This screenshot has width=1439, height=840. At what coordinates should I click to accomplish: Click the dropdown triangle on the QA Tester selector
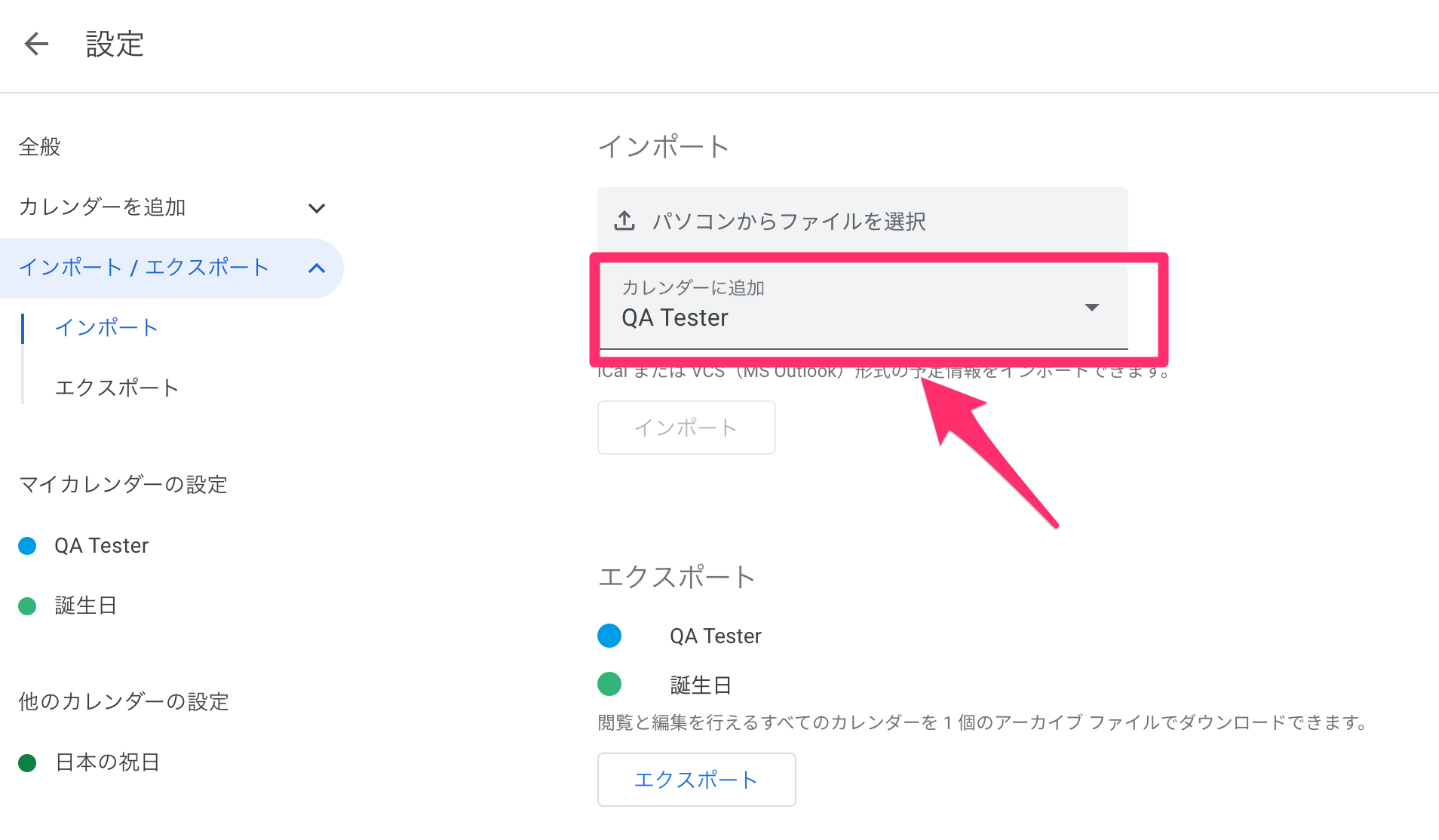pyautogui.click(x=1091, y=308)
